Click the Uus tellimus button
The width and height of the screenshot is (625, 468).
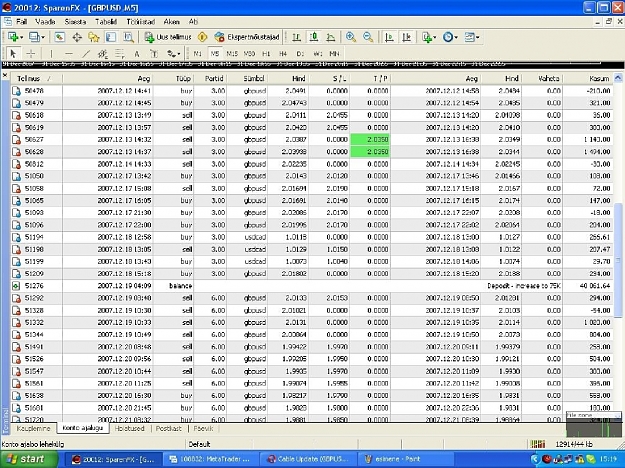(x=168, y=37)
